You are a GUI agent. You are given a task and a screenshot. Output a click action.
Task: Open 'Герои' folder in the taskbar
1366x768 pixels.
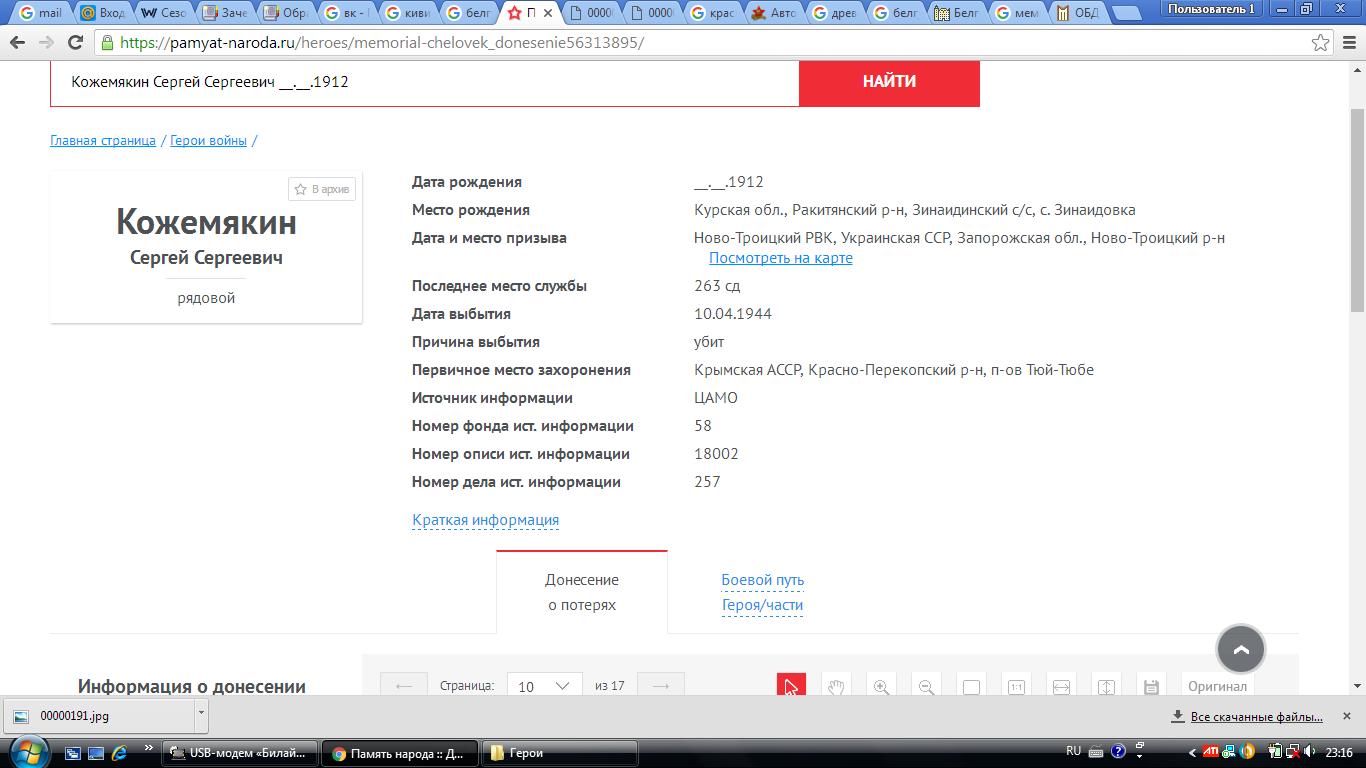[x=560, y=753]
